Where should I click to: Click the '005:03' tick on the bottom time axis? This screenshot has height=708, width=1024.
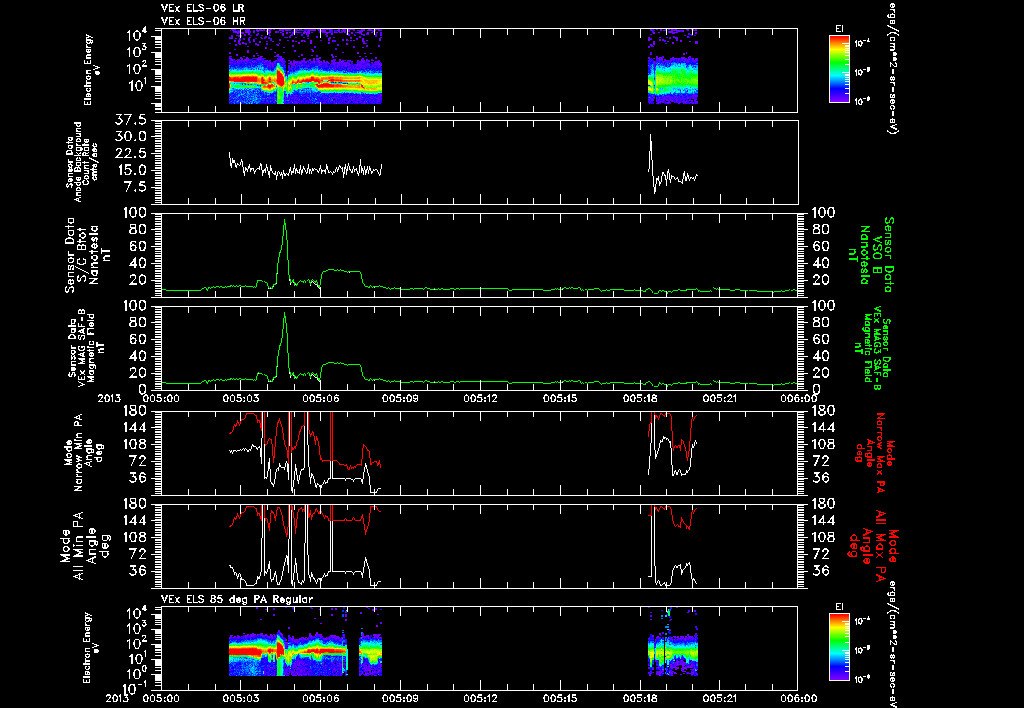pos(241,698)
